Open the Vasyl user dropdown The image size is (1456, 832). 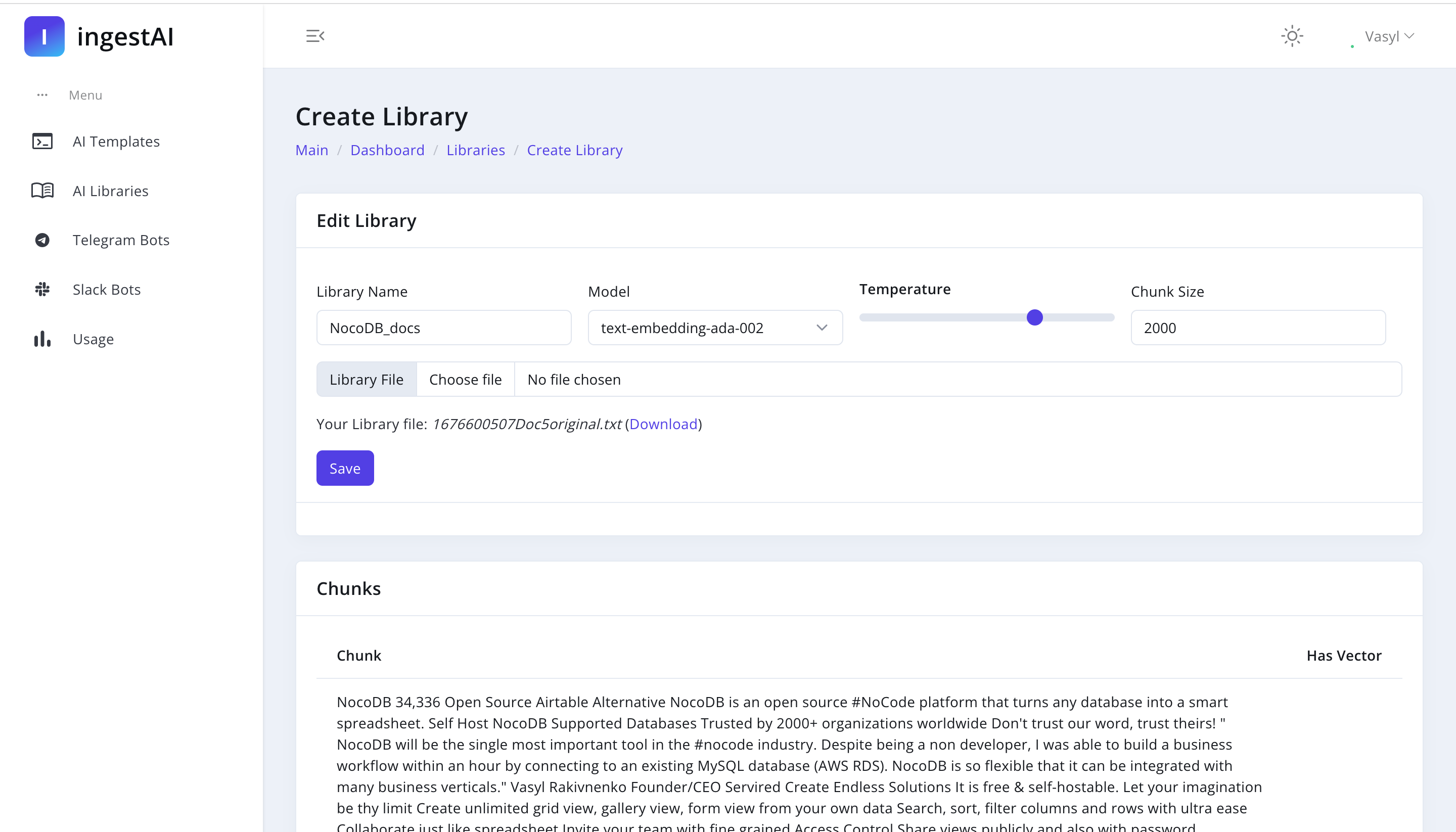point(1389,36)
